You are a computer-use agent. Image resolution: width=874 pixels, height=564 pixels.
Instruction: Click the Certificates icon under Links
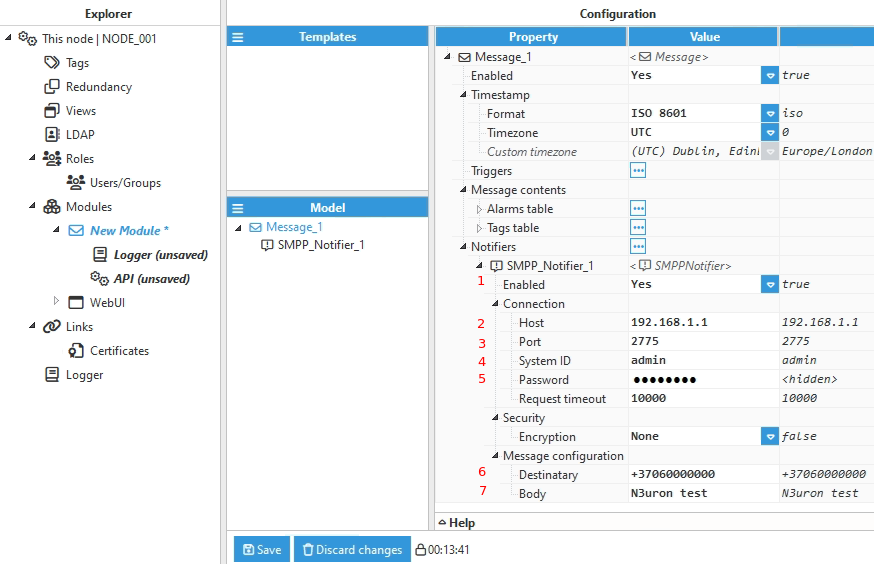pyautogui.click(x=76, y=351)
